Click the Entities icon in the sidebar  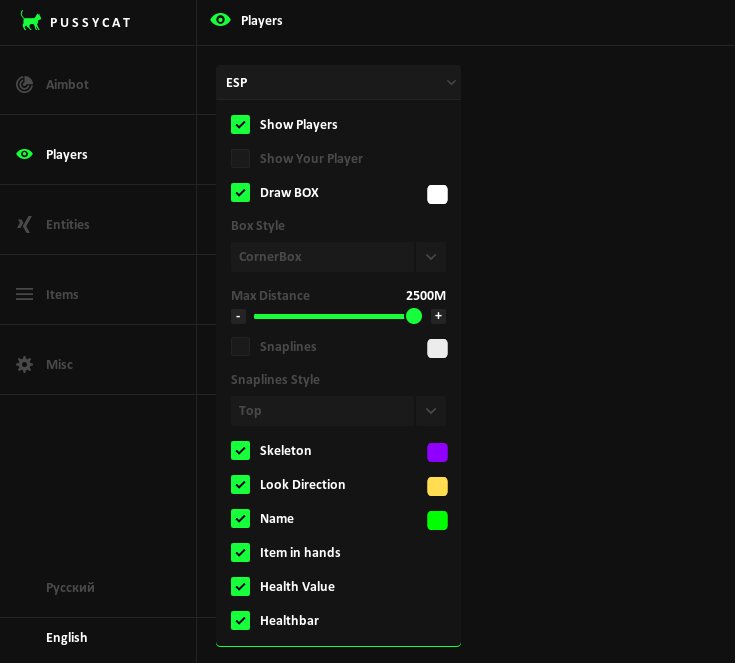(x=24, y=225)
